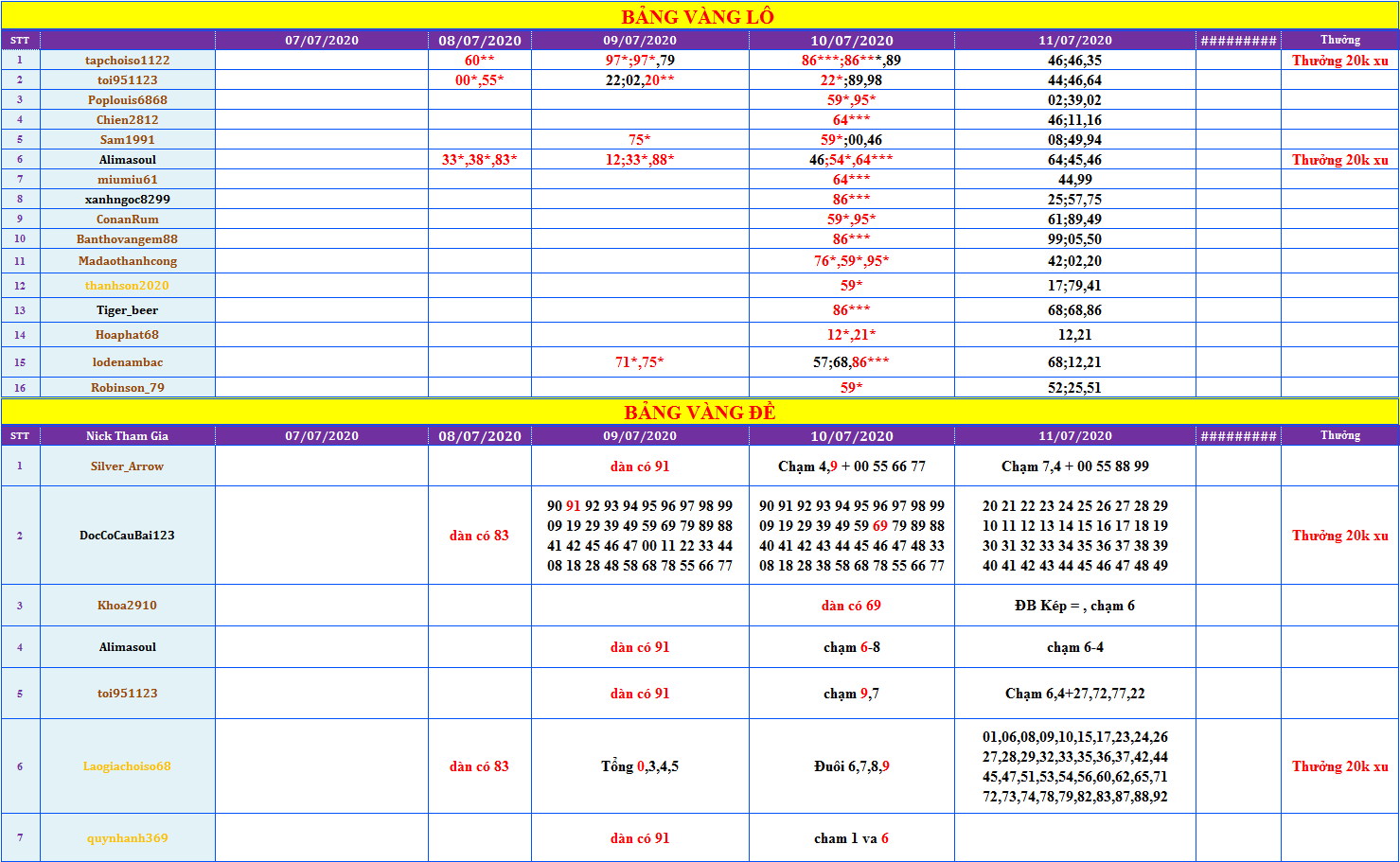
Task: Click the cell containing '08;49,94'
Action: (x=1075, y=140)
